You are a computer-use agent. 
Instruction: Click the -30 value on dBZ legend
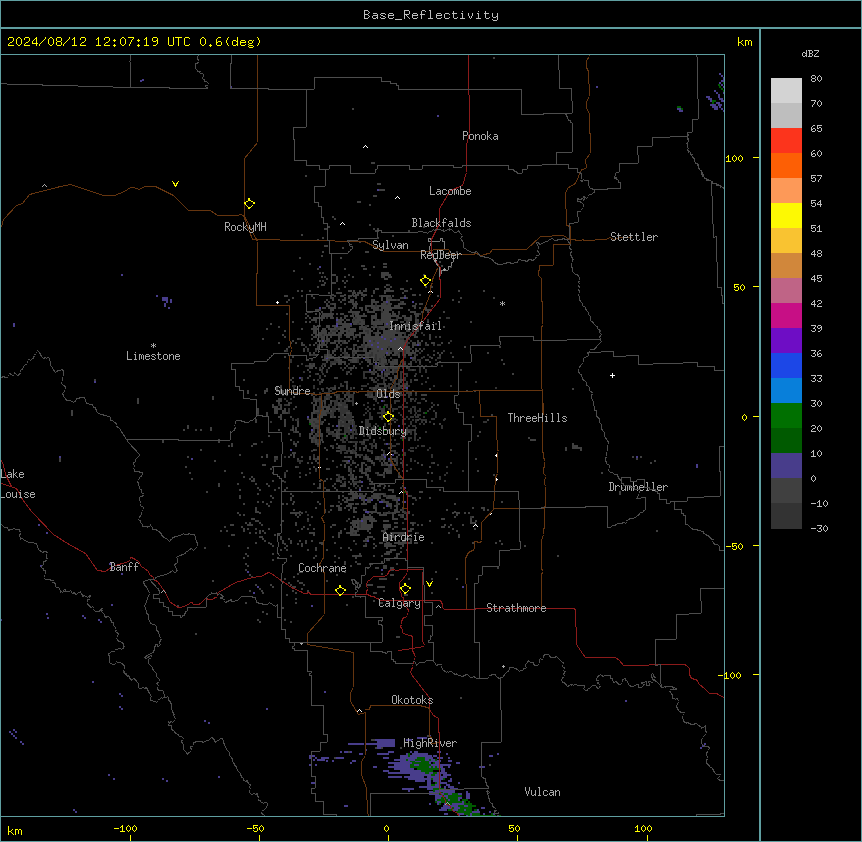[819, 528]
